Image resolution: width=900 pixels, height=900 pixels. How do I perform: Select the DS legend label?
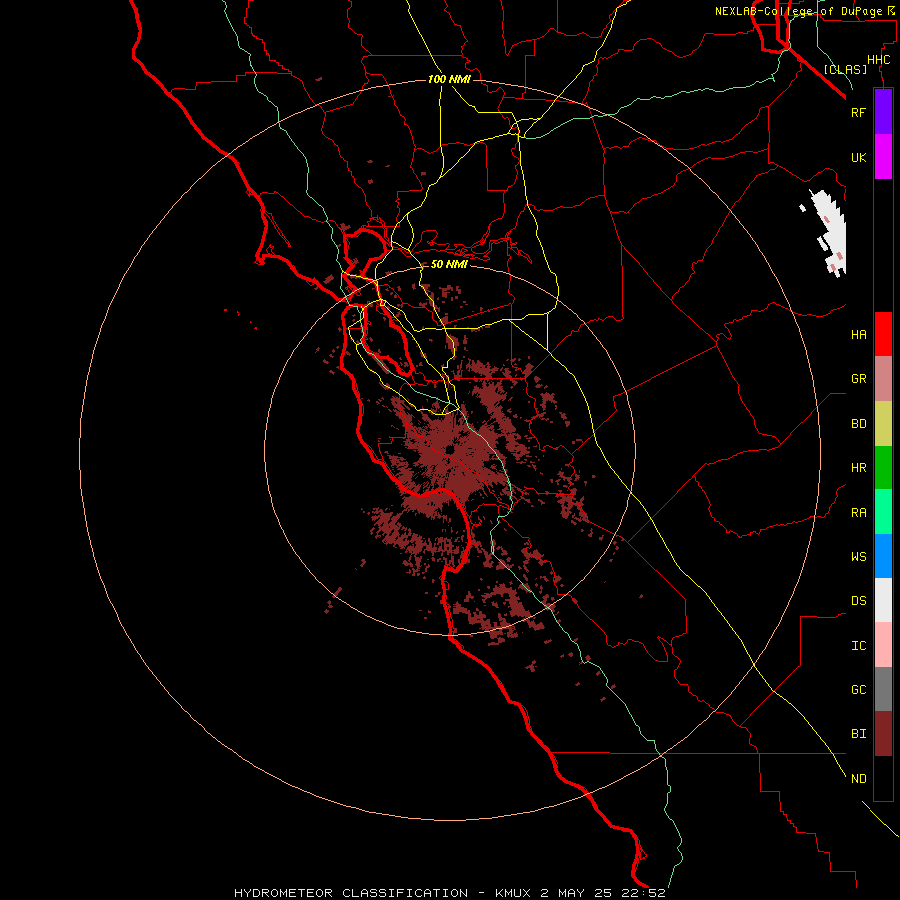tap(858, 601)
